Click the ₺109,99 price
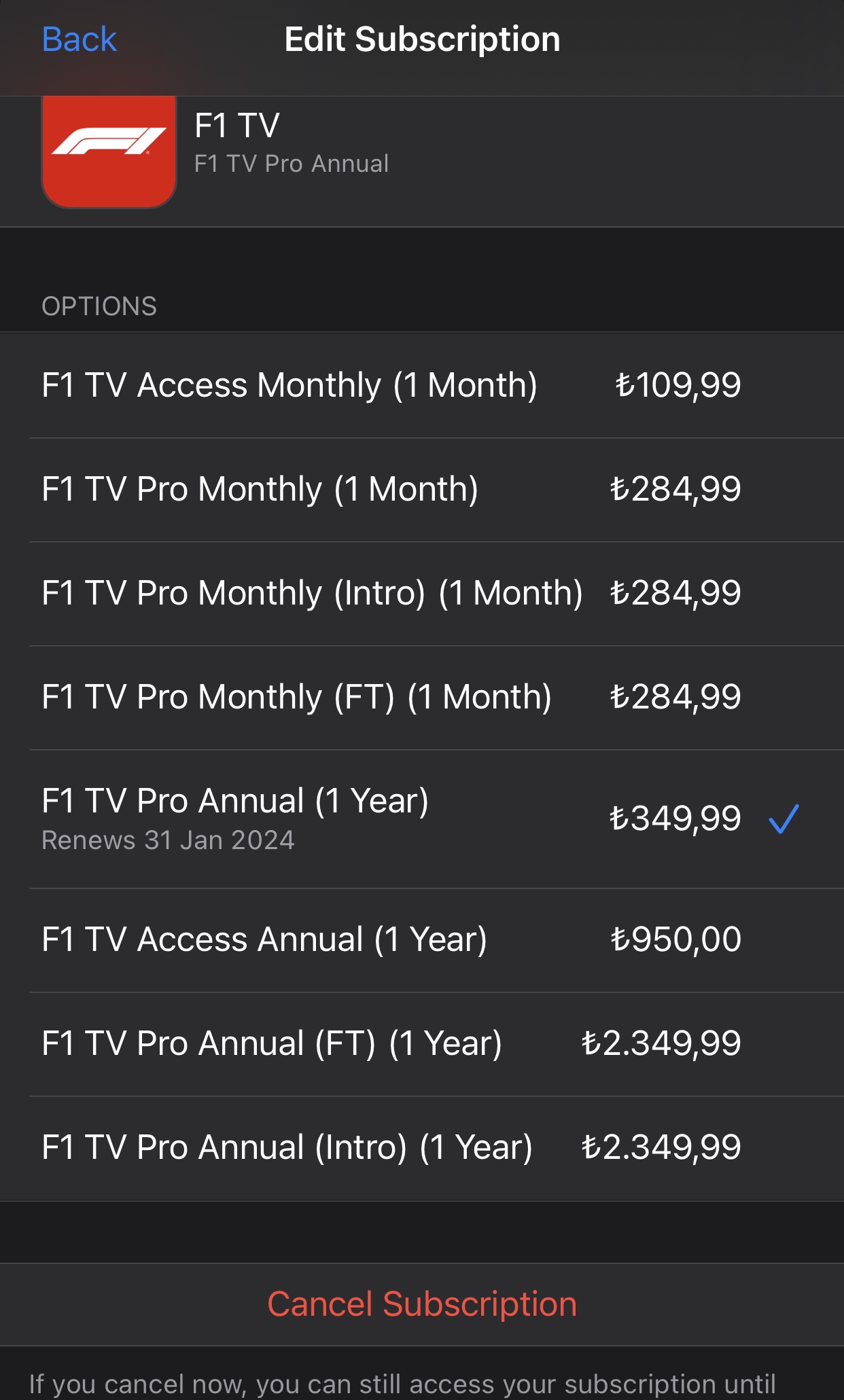This screenshot has height=1400, width=844. pyautogui.click(x=678, y=385)
